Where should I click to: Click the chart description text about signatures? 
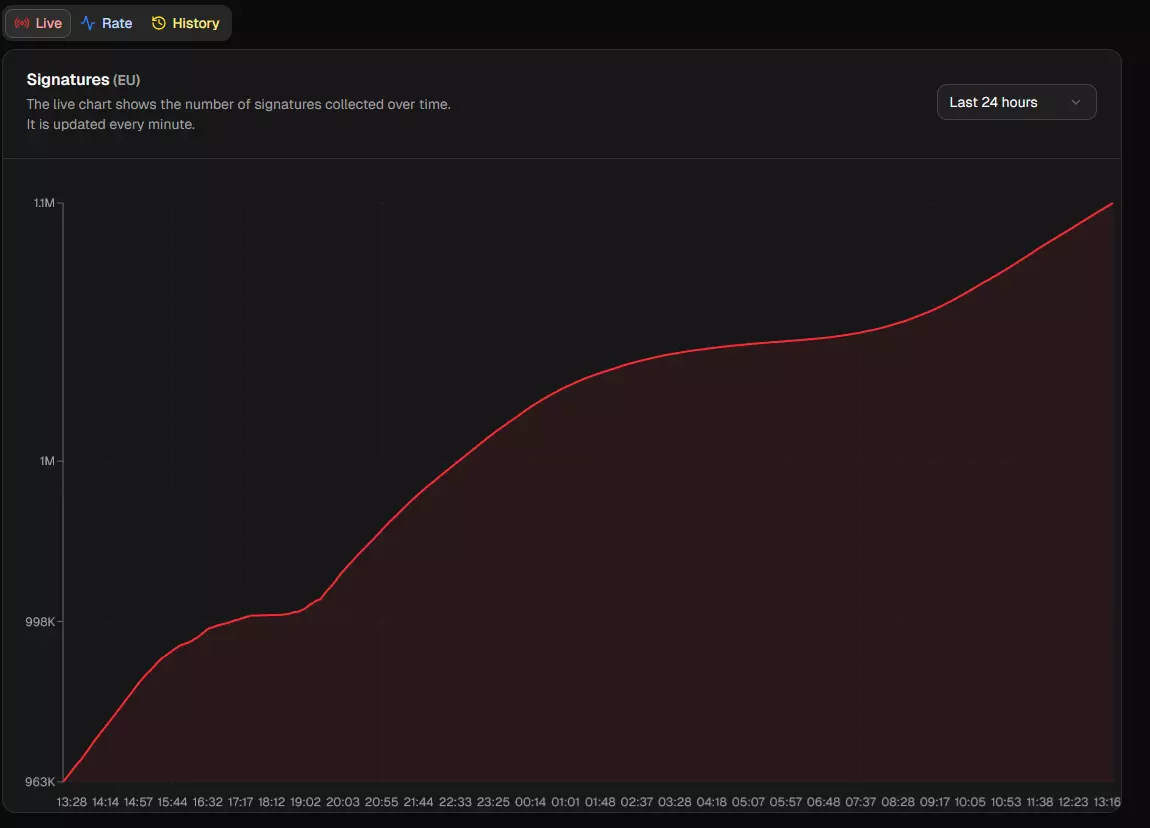tap(238, 105)
